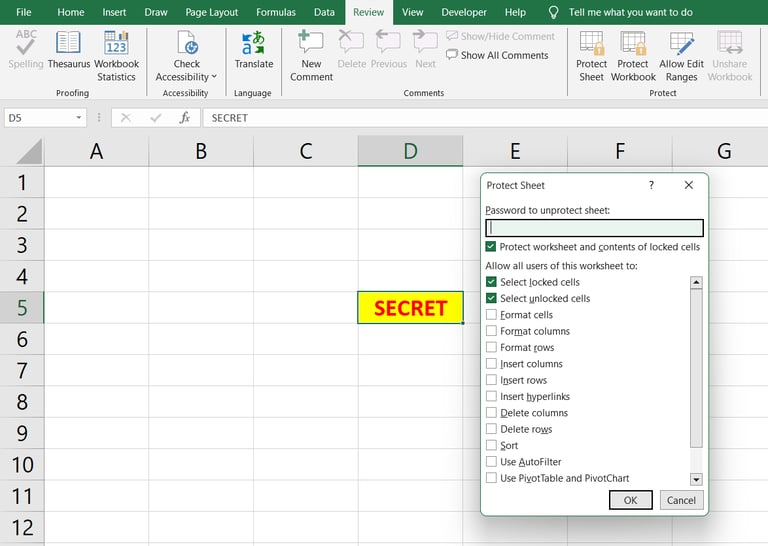The image size is (768, 546).
Task: Switch to the Insert tab
Action: point(114,12)
